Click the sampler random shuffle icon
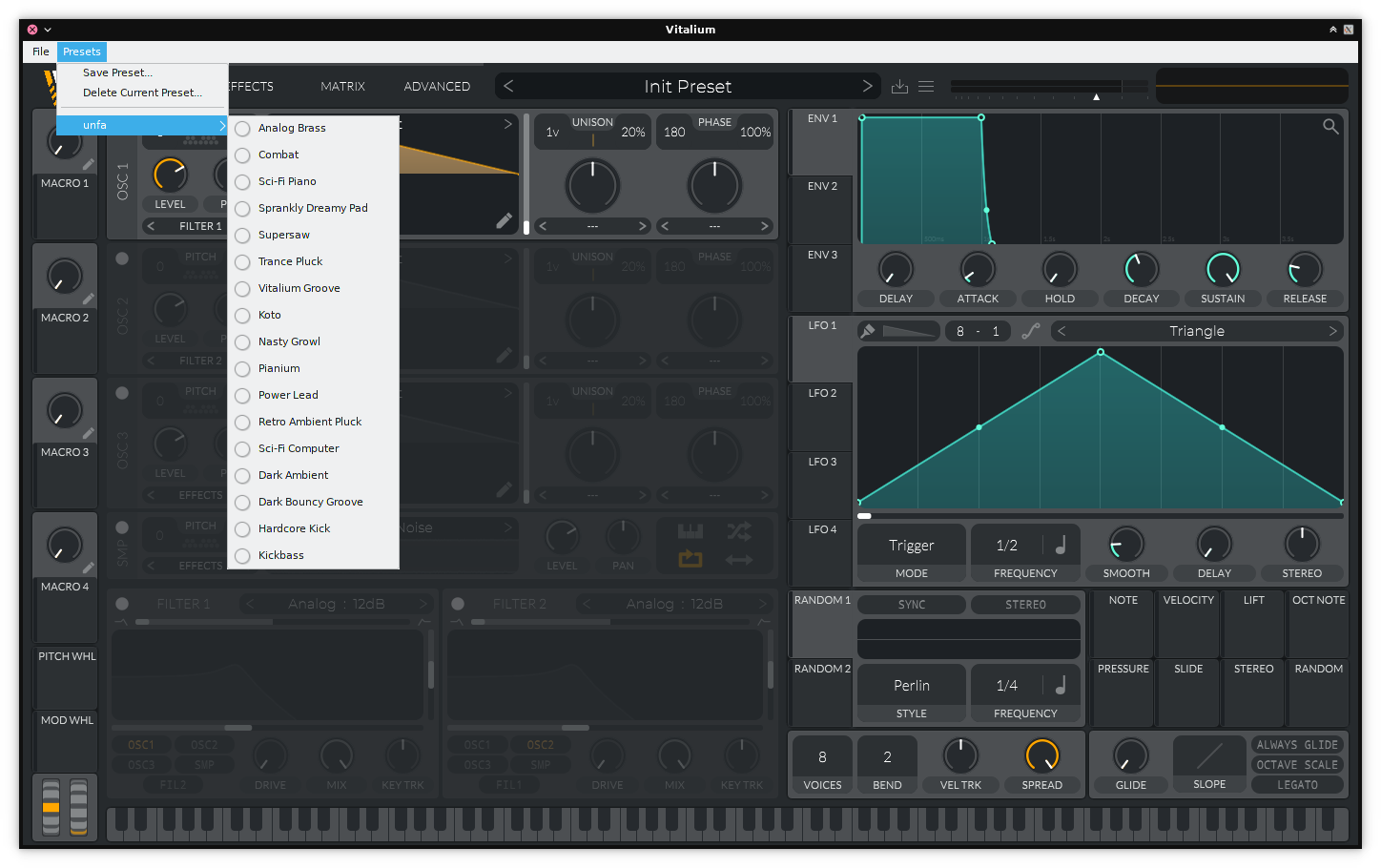 (739, 531)
